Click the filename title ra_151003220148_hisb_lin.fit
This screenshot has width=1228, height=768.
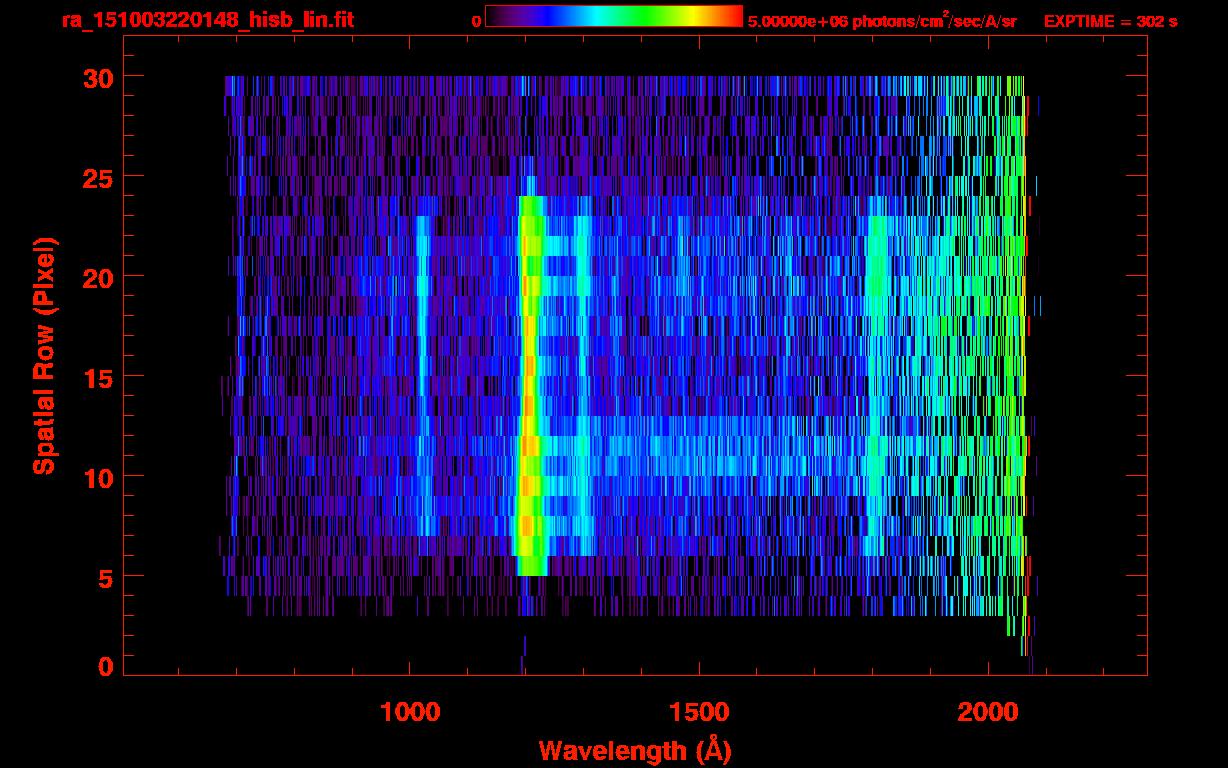click(x=207, y=20)
